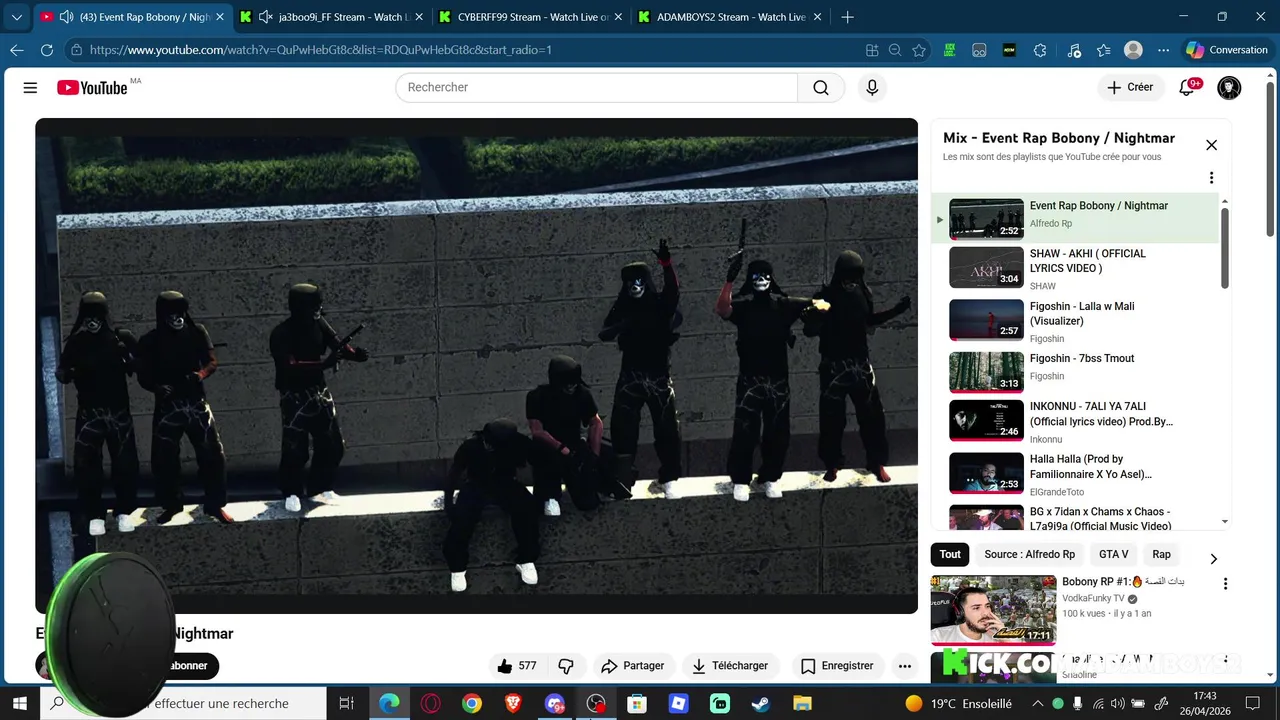
Task: Dislike the video with the thumbs-down icon
Action: 566,666
